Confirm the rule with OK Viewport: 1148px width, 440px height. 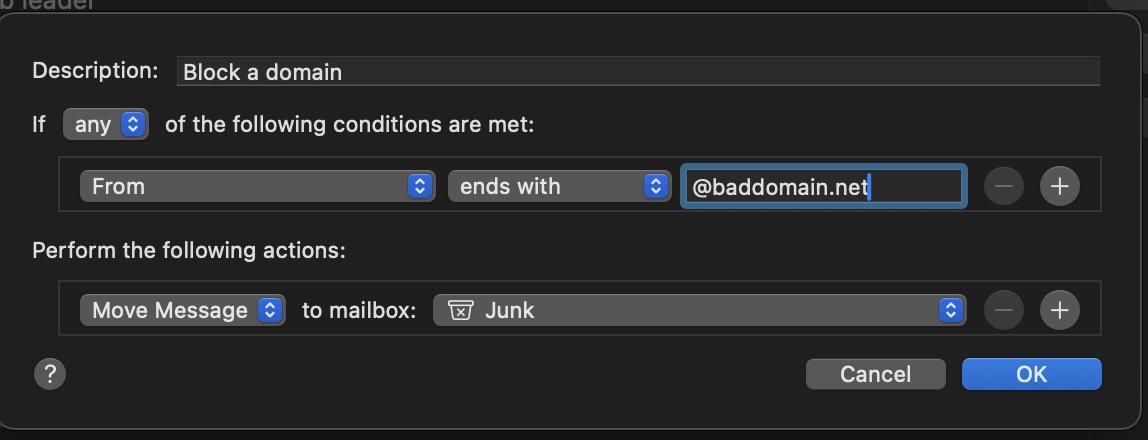point(1031,374)
